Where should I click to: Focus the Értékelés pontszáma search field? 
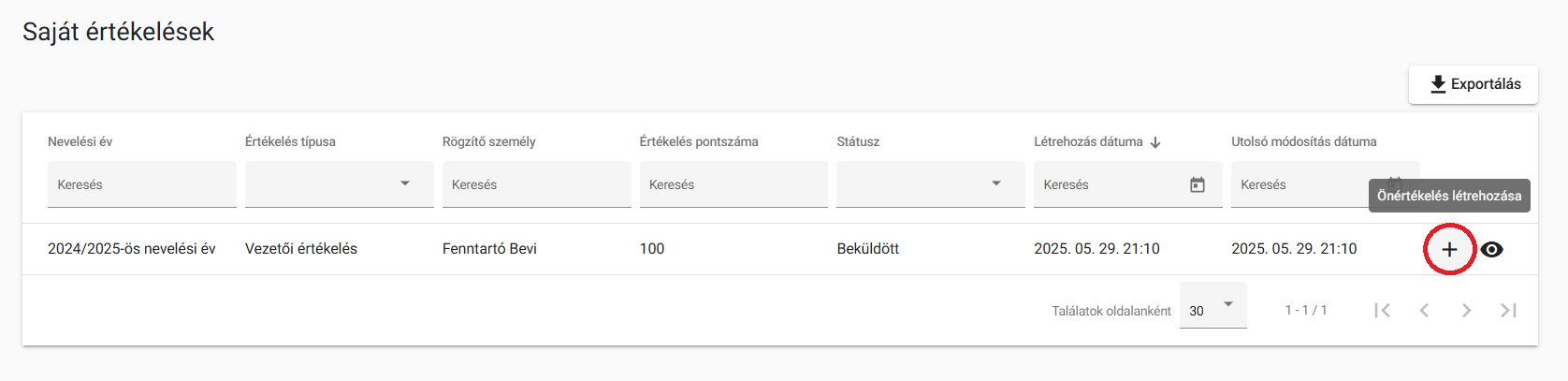coord(733,184)
